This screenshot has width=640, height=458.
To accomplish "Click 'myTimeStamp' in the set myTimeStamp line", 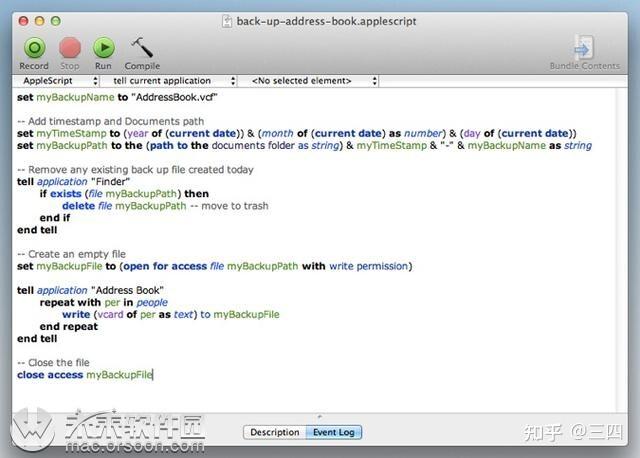I will coord(71,133).
